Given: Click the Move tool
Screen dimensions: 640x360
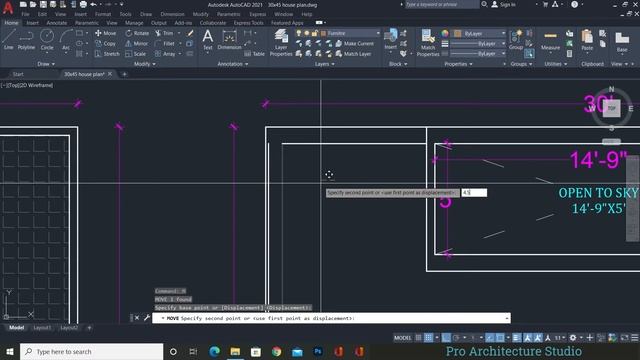Looking at the screenshot, I should [x=105, y=33].
